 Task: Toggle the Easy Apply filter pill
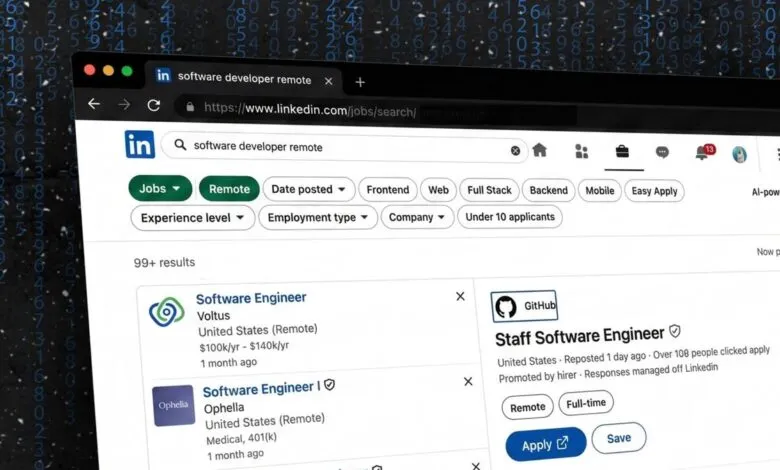coord(654,191)
